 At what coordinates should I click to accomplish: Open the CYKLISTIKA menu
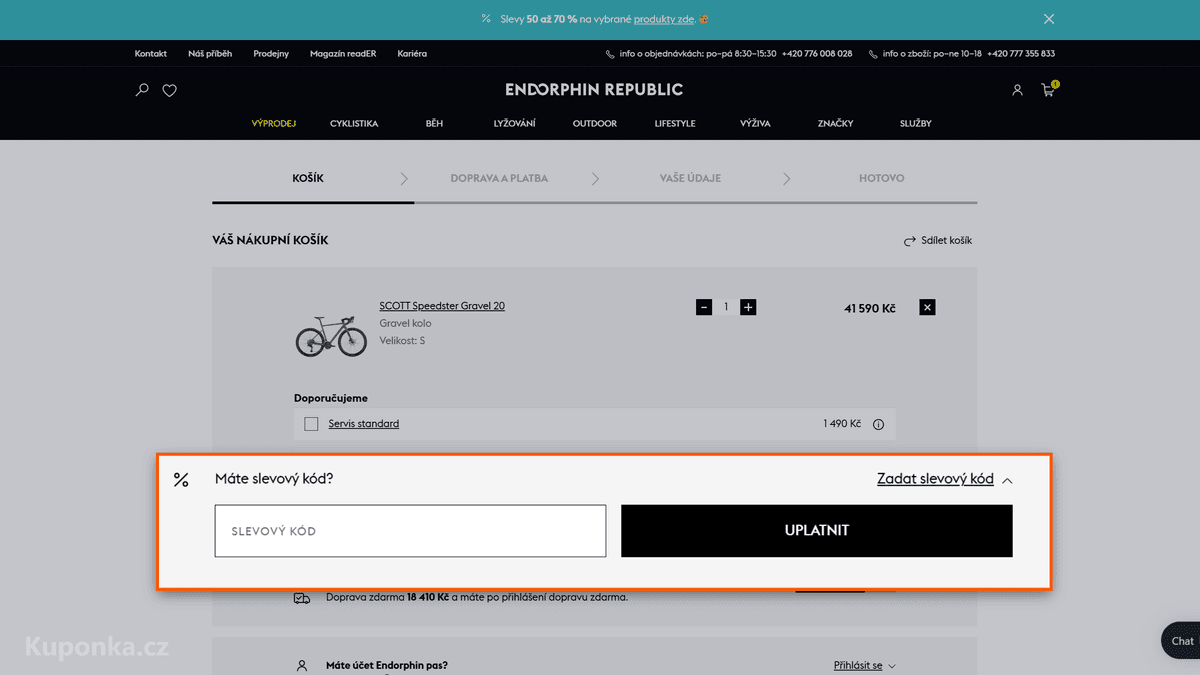pyautogui.click(x=354, y=123)
